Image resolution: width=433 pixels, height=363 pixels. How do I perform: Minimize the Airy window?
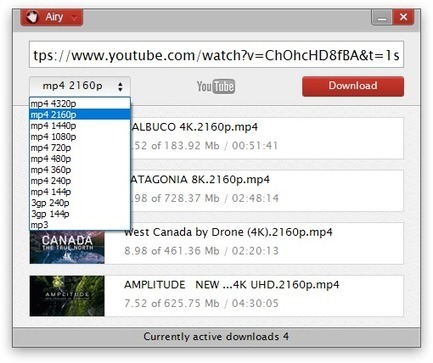click(382, 17)
